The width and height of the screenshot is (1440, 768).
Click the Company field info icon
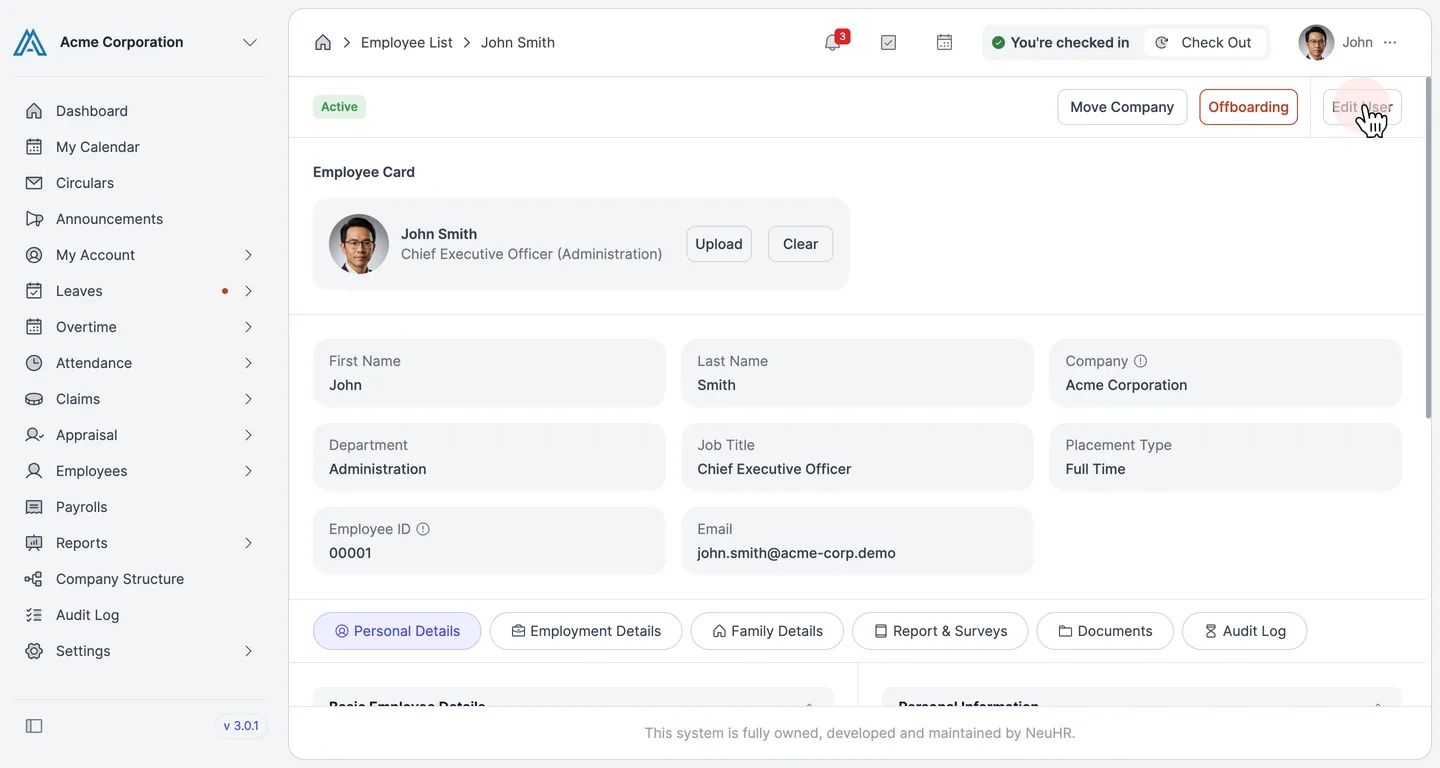click(x=1140, y=361)
